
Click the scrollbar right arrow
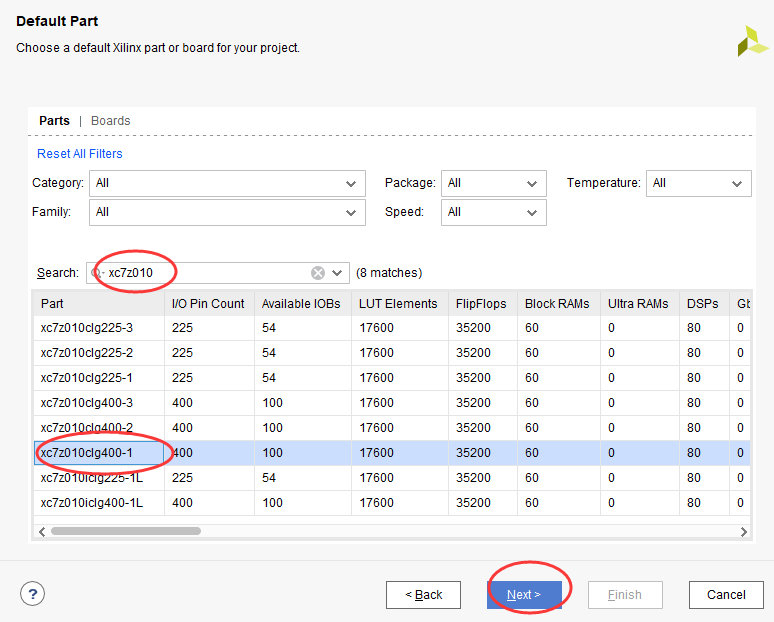tap(743, 532)
